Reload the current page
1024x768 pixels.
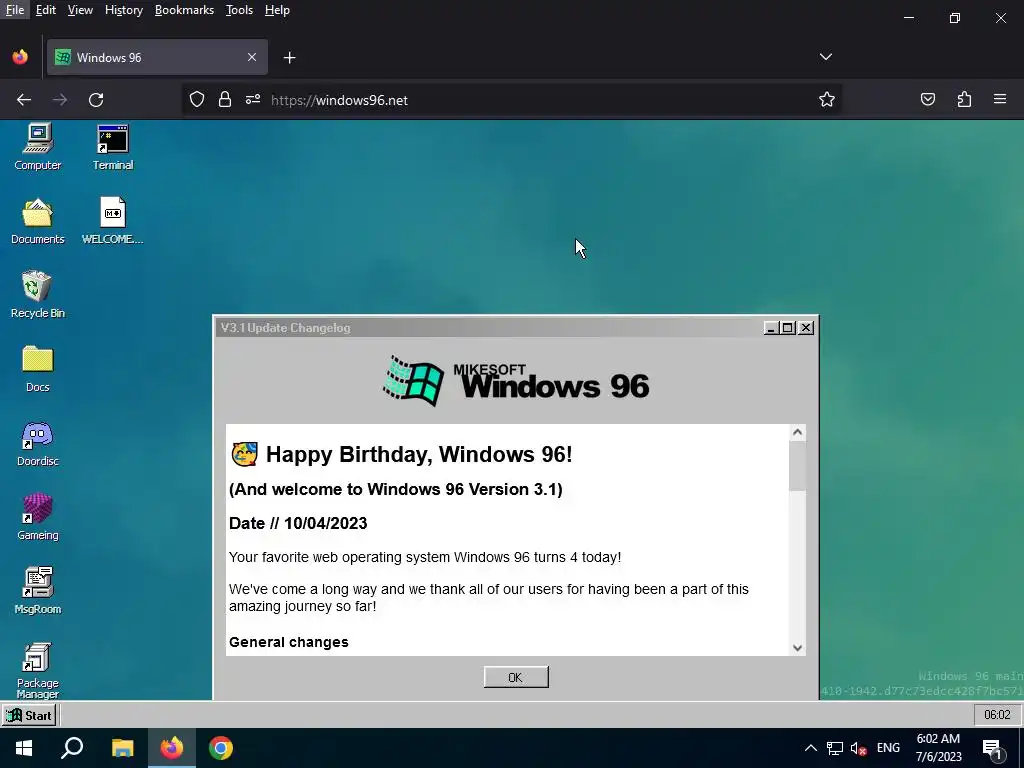(96, 100)
